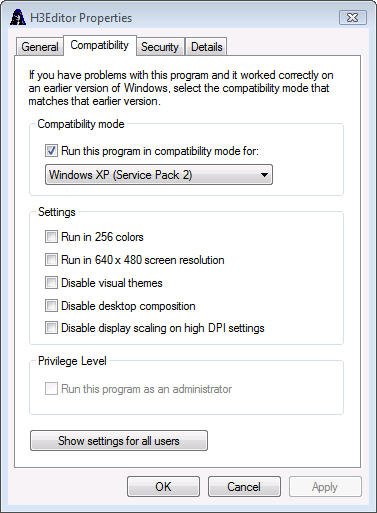Open the Security tab
Image resolution: width=377 pixels, height=513 pixels.
pyautogui.click(x=160, y=47)
